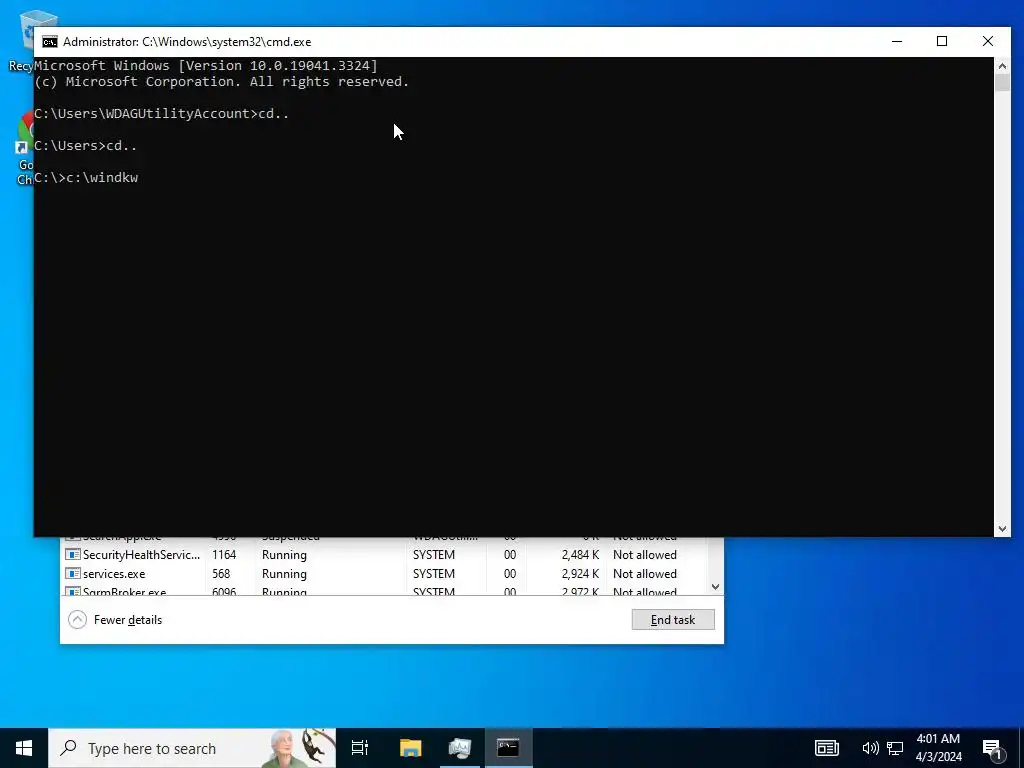Click End task button in Task Manager
The width and height of the screenshot is (1024, 768).
click(x=673, y=620)
